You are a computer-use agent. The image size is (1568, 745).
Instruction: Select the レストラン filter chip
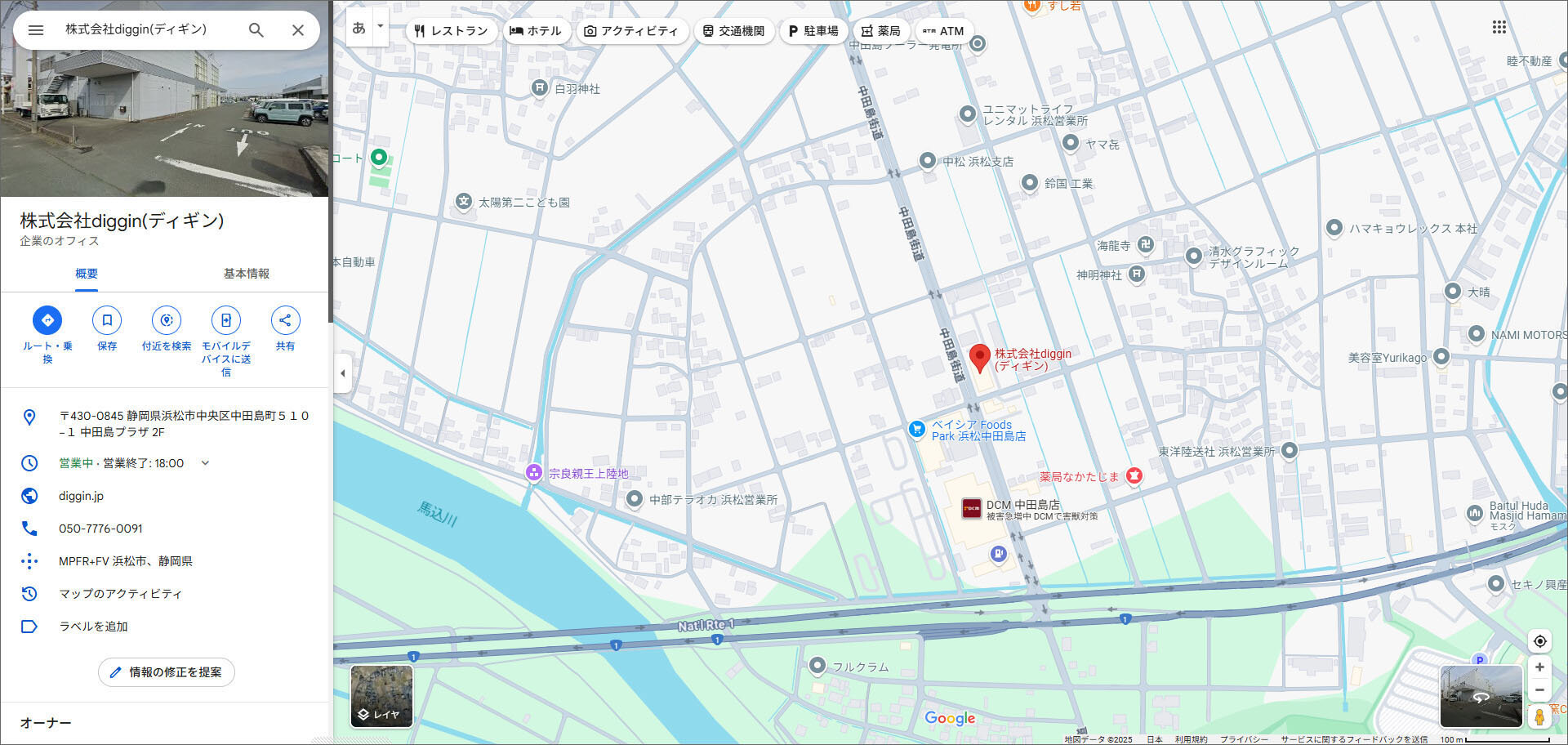451,31
